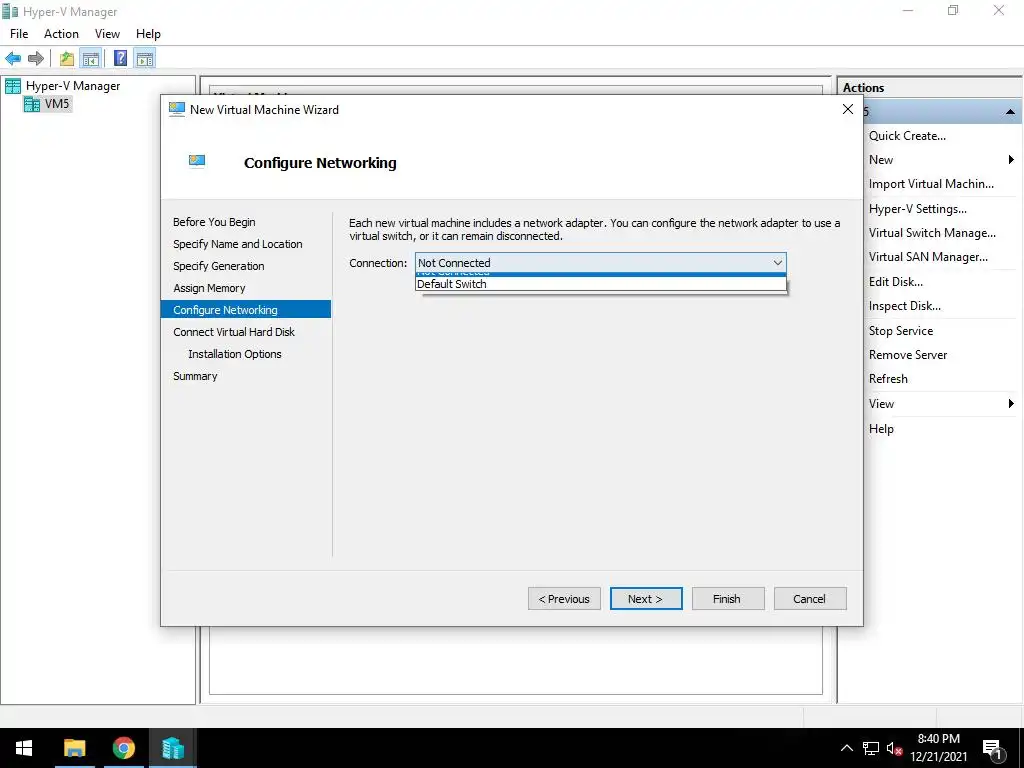This screenshot has width=1024, height=768.
Task: Select the VM5 server in the tree
Action: (x=57, y=104)
